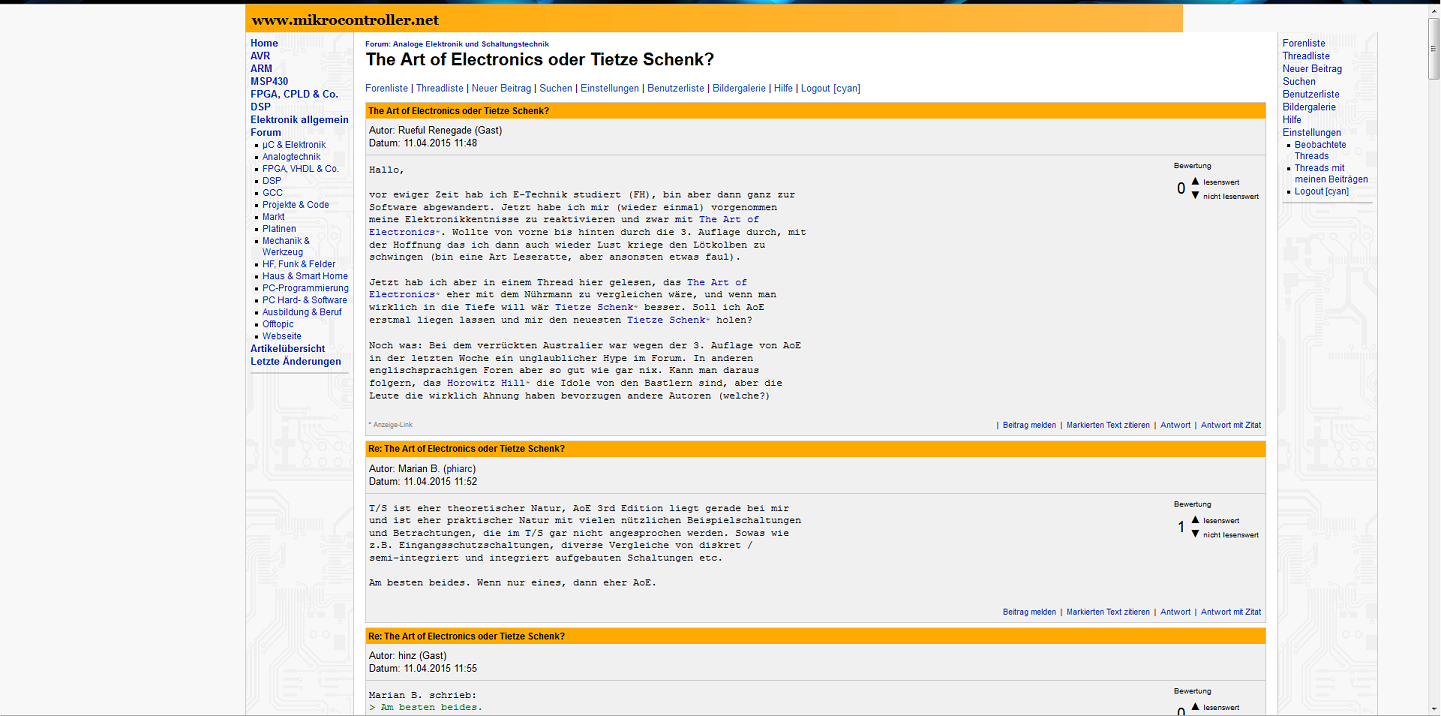Click Threadliste in thread navigation bar
1441x716 pixels.
[439, 88]
